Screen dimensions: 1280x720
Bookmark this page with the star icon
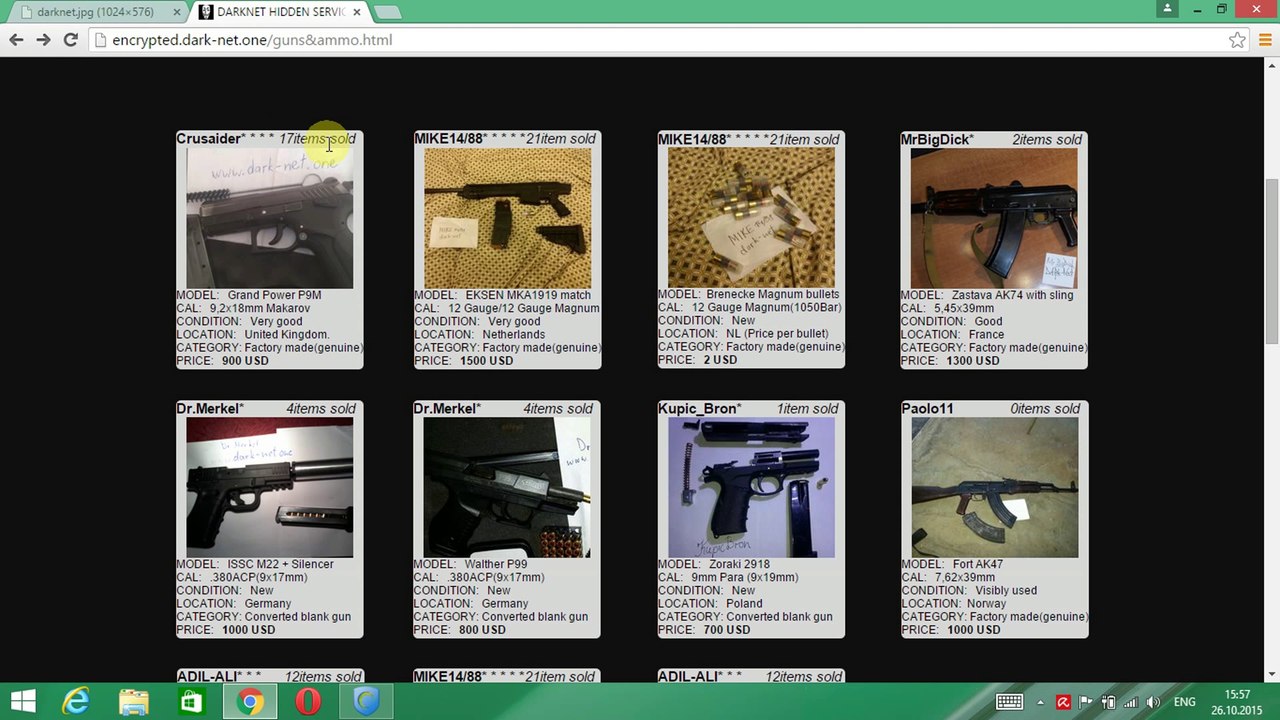(x=1237, y=40)
